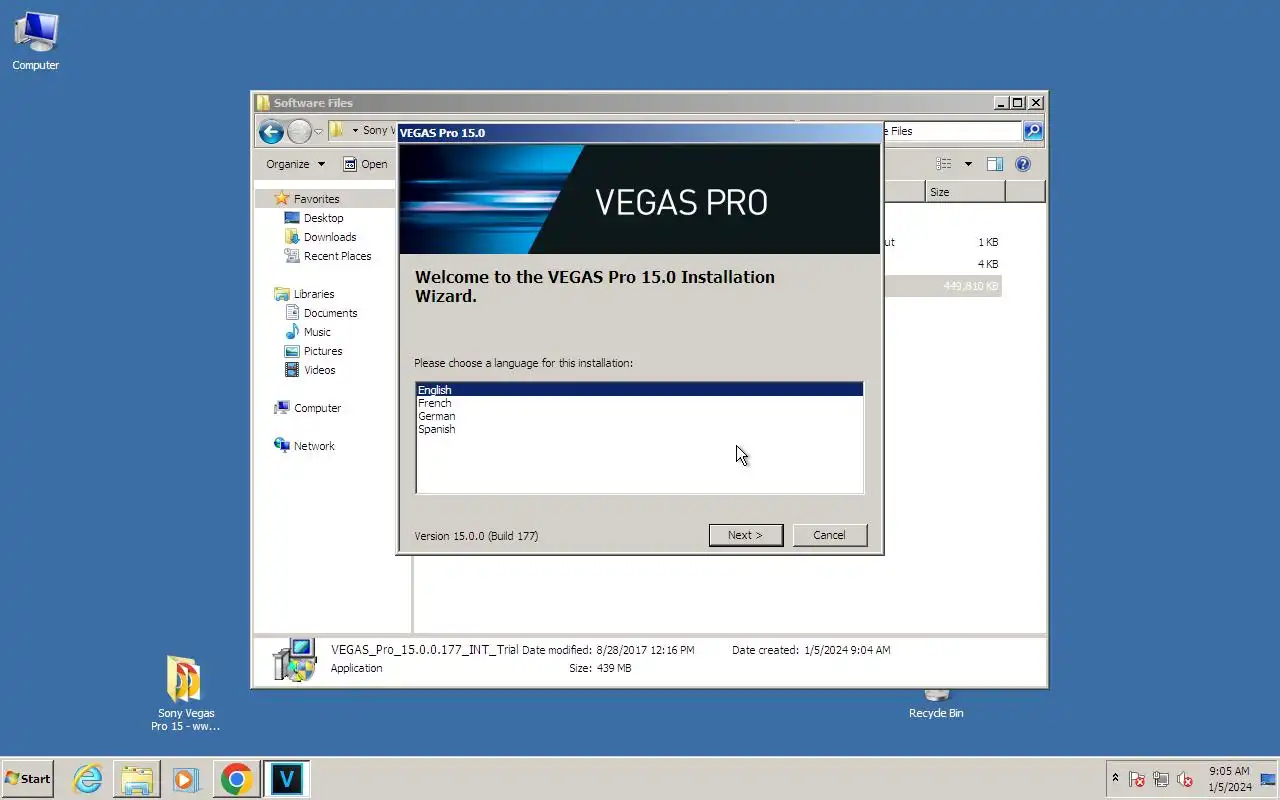Open Desktop in Favorites
This screenshot has width=1280, height=800.
323,218
